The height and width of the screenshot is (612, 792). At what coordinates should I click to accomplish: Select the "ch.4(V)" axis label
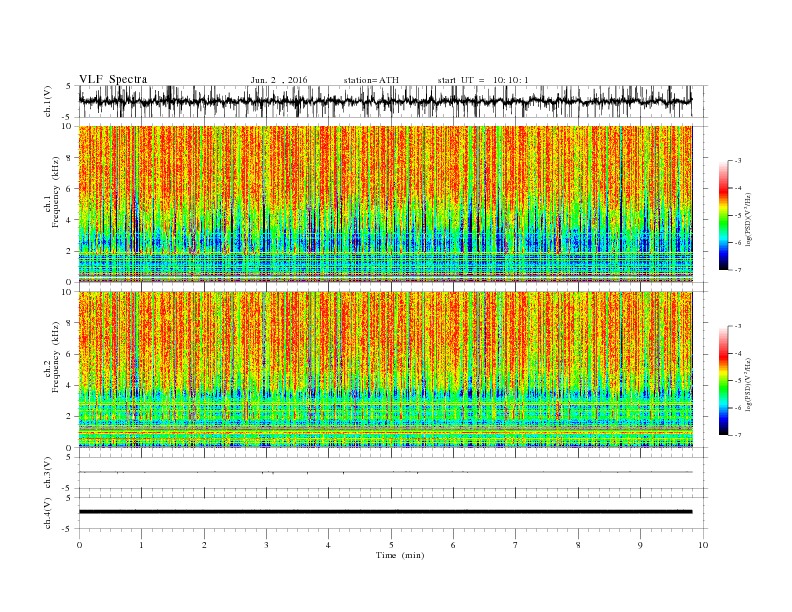coord(48,513)
